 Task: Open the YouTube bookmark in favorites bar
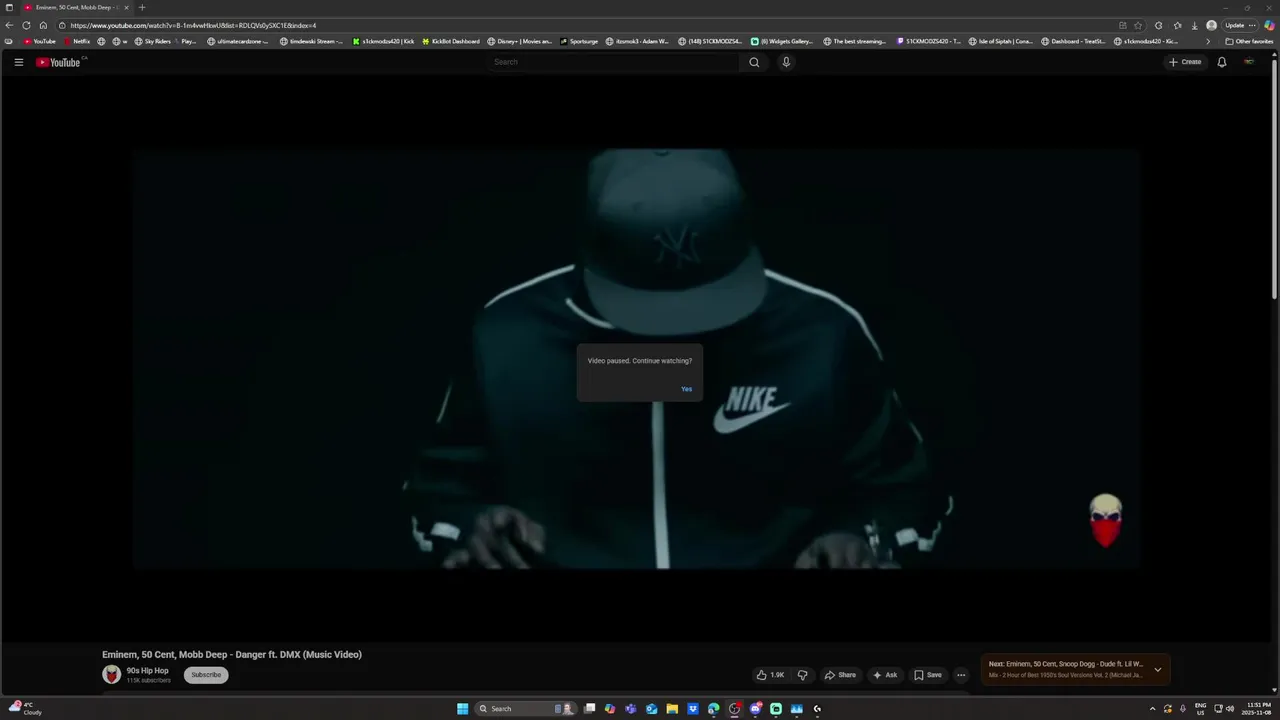point(39,41)
